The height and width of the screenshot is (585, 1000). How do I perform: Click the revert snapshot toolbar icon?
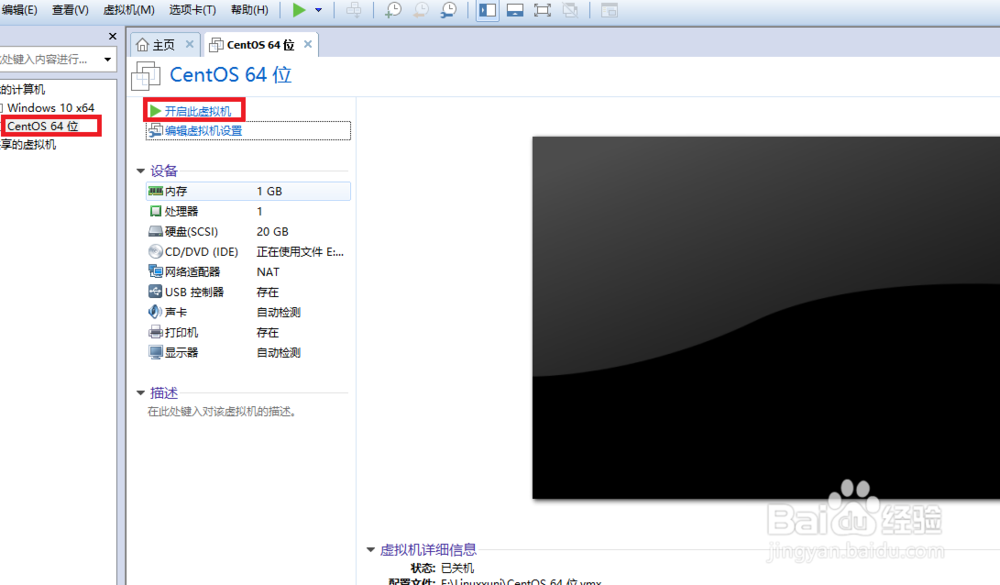421,10
